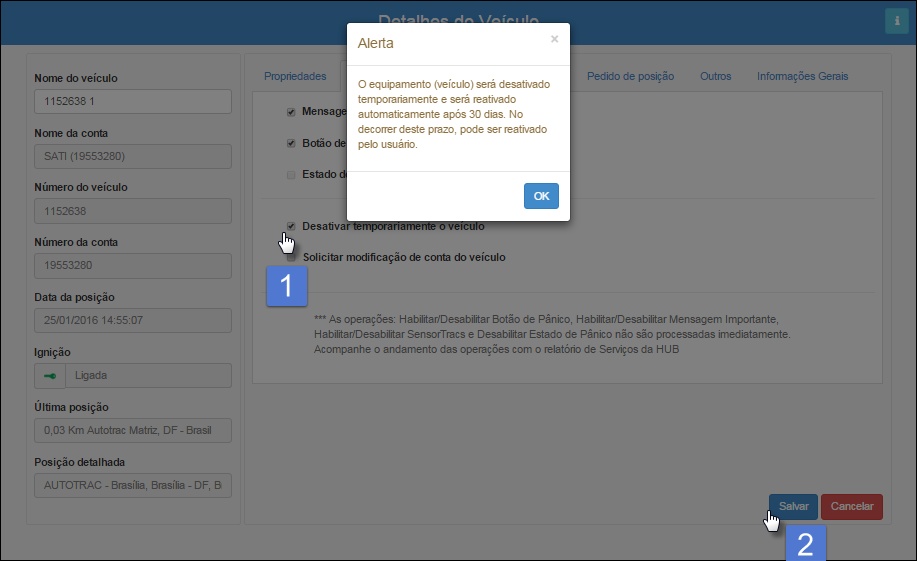Confirm the alert with the OK button

tap(541, 196)
